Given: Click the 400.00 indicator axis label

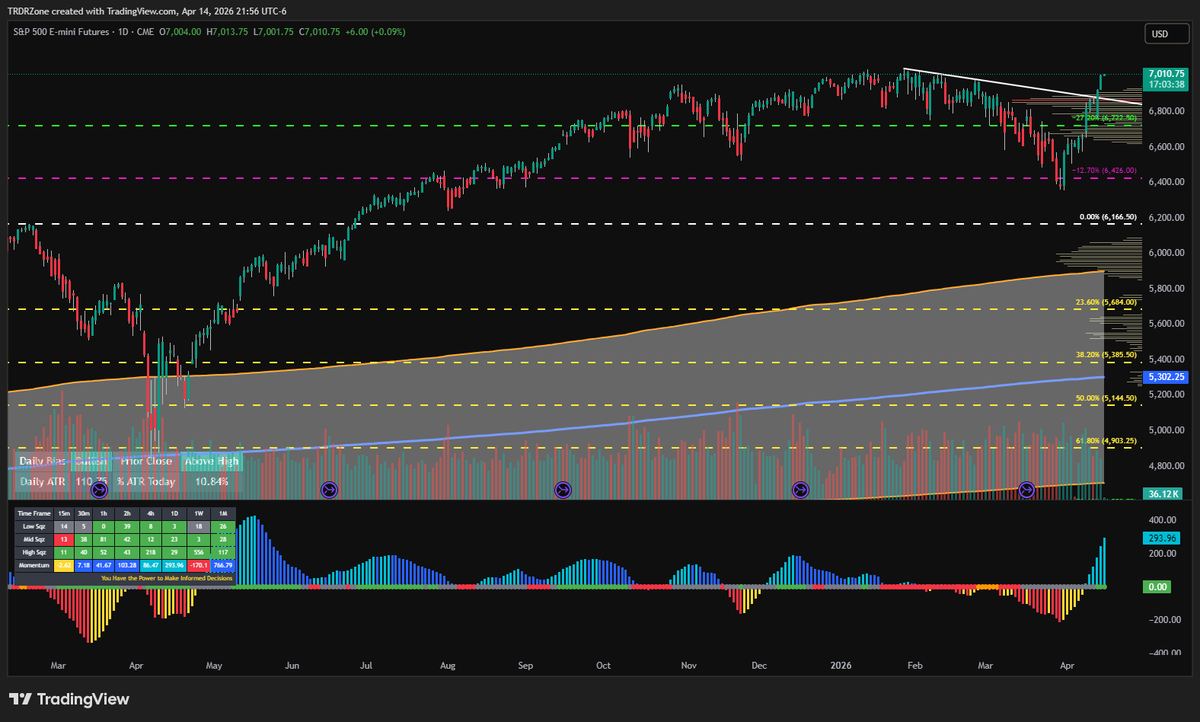Looking at the screenshot, I should [1163, 521].
